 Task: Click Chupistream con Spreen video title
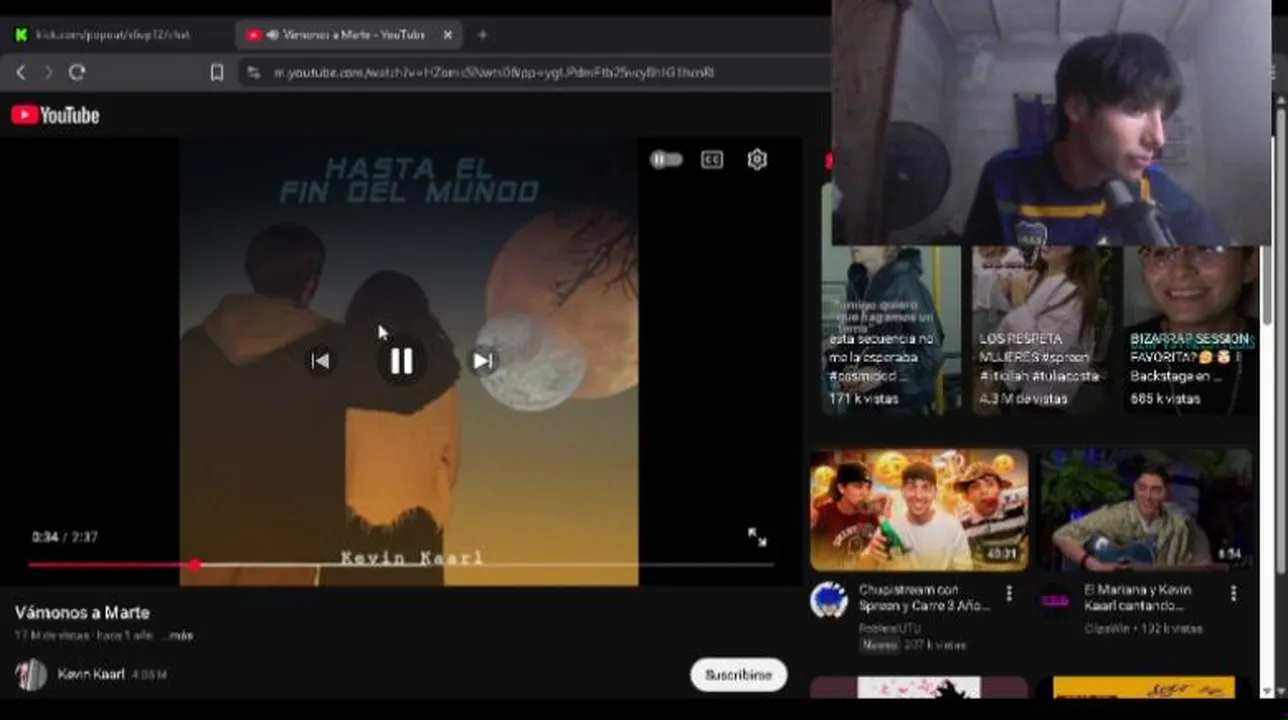pos(924,598)
